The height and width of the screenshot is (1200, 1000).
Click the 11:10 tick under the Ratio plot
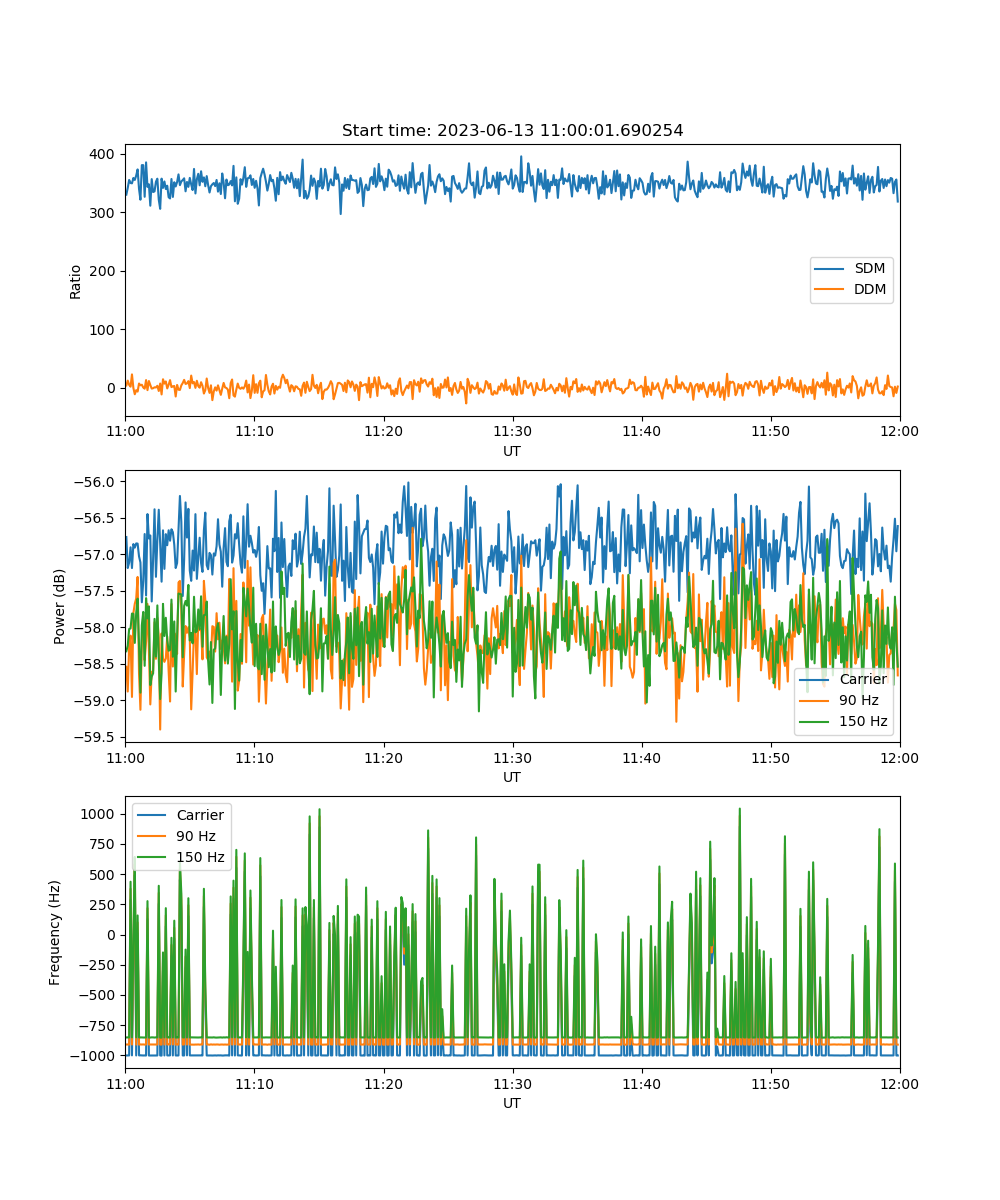(254, 431)
